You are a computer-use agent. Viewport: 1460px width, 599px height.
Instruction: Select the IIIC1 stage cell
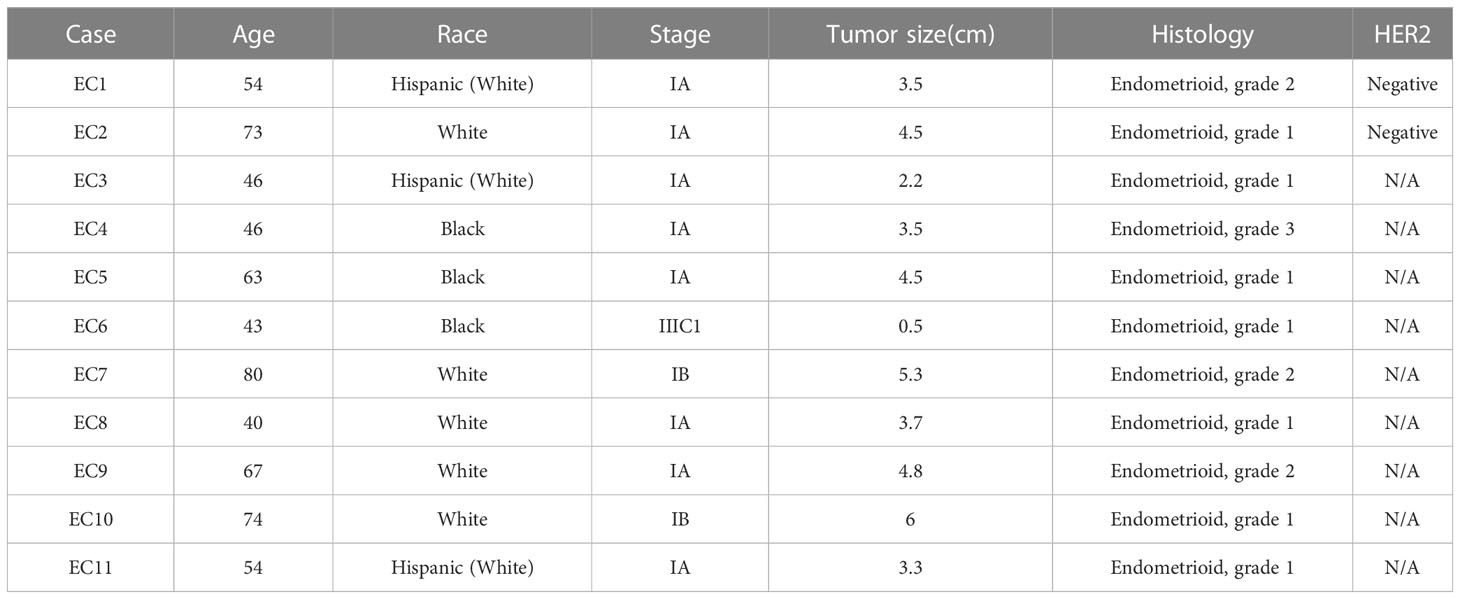point(680,326)
